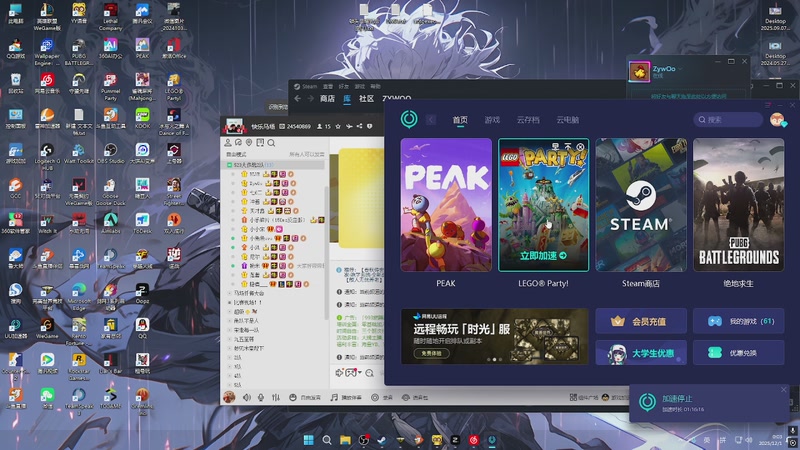The image size is (800, 450).
Task: Open the OBS Studio desktop shortcut
Action: [x=110, y=153]
